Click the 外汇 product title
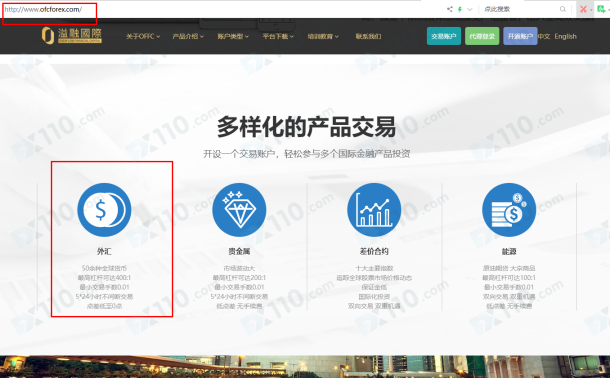This screenshot has height=378, width=610. [x=104, y=252]
